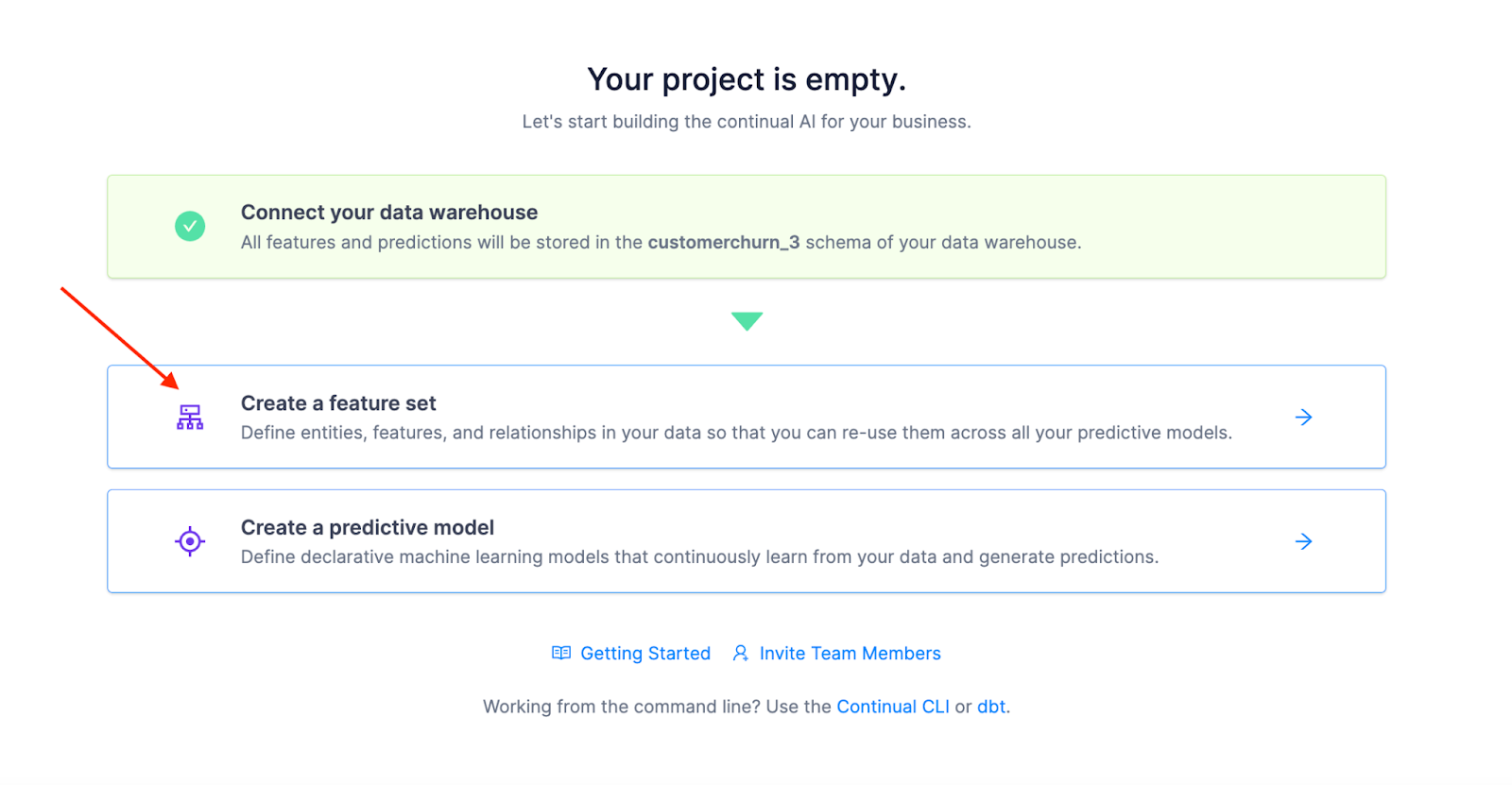Click the green downward triangle indicator
This screenshot has height=785, width=1512.
(747, 321)
